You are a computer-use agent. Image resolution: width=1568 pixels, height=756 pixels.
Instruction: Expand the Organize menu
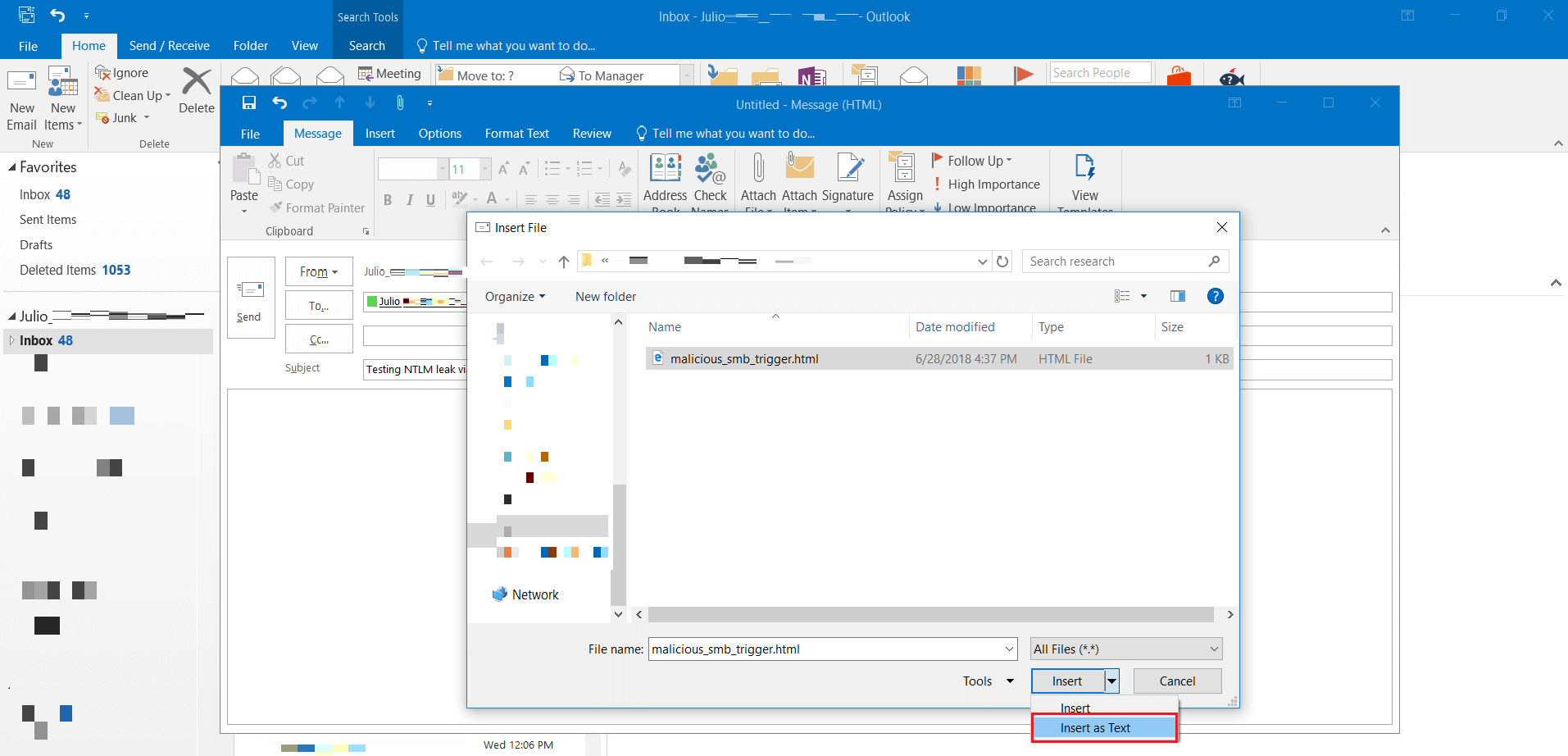515,297
